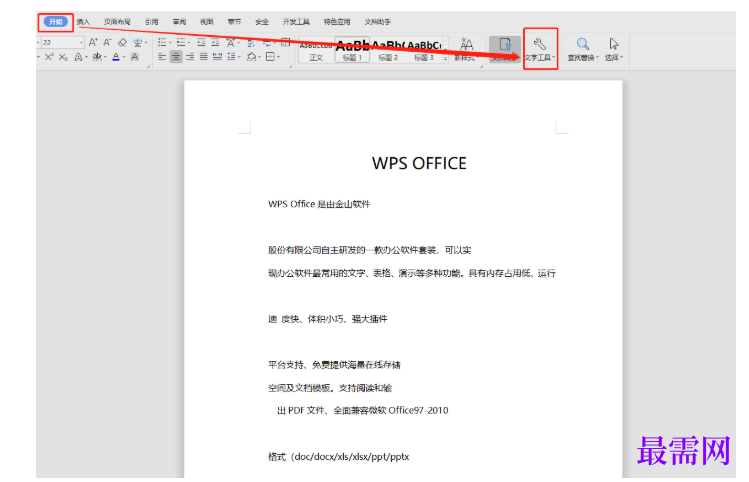Image resolution: width=749 pixels, height=482 pixels.
Task: Expand the font color dropdown arrow
Action: coord(124,57)
